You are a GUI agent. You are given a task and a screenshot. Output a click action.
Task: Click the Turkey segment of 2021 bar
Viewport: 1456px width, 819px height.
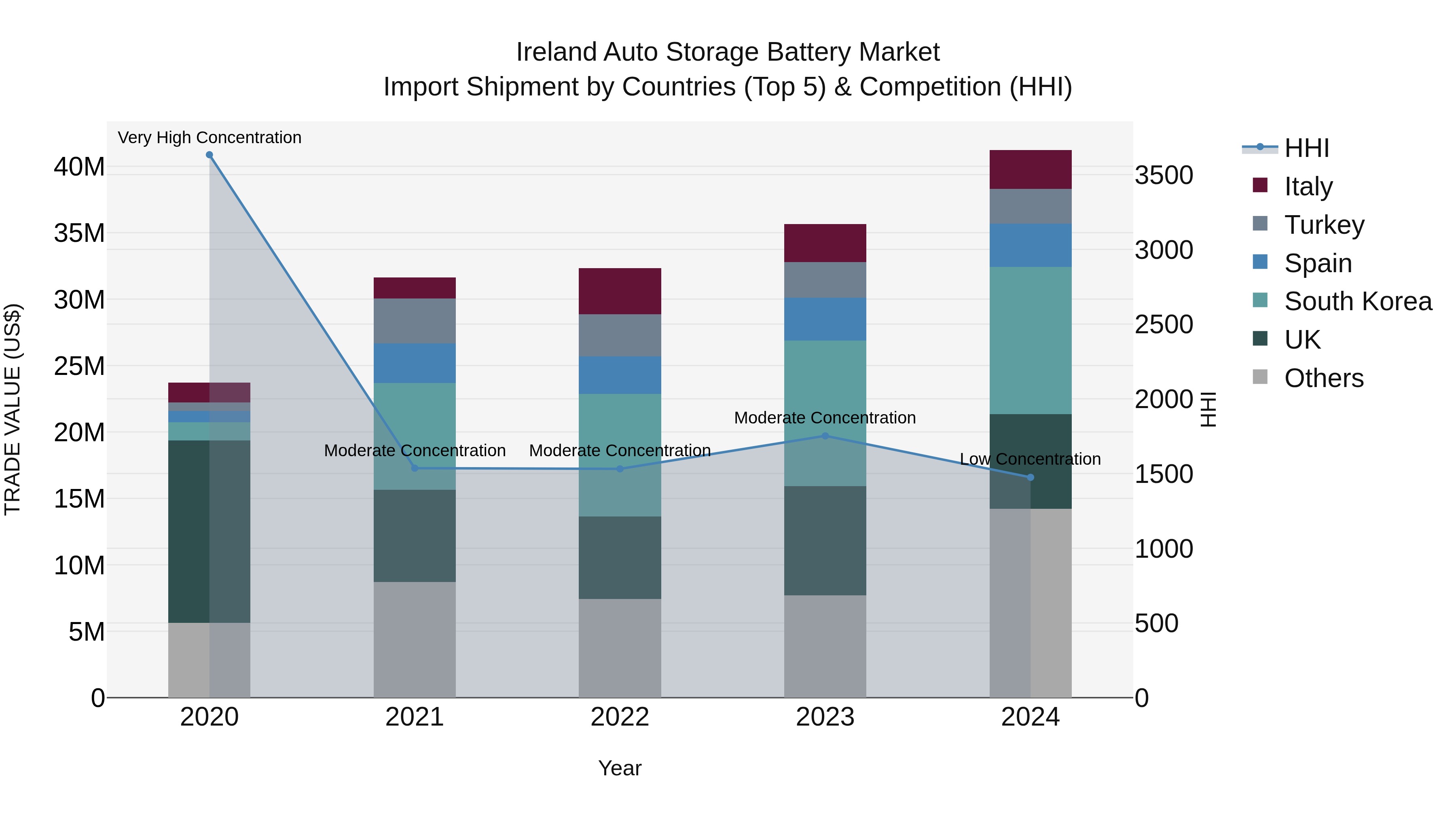tap(414, 321)
